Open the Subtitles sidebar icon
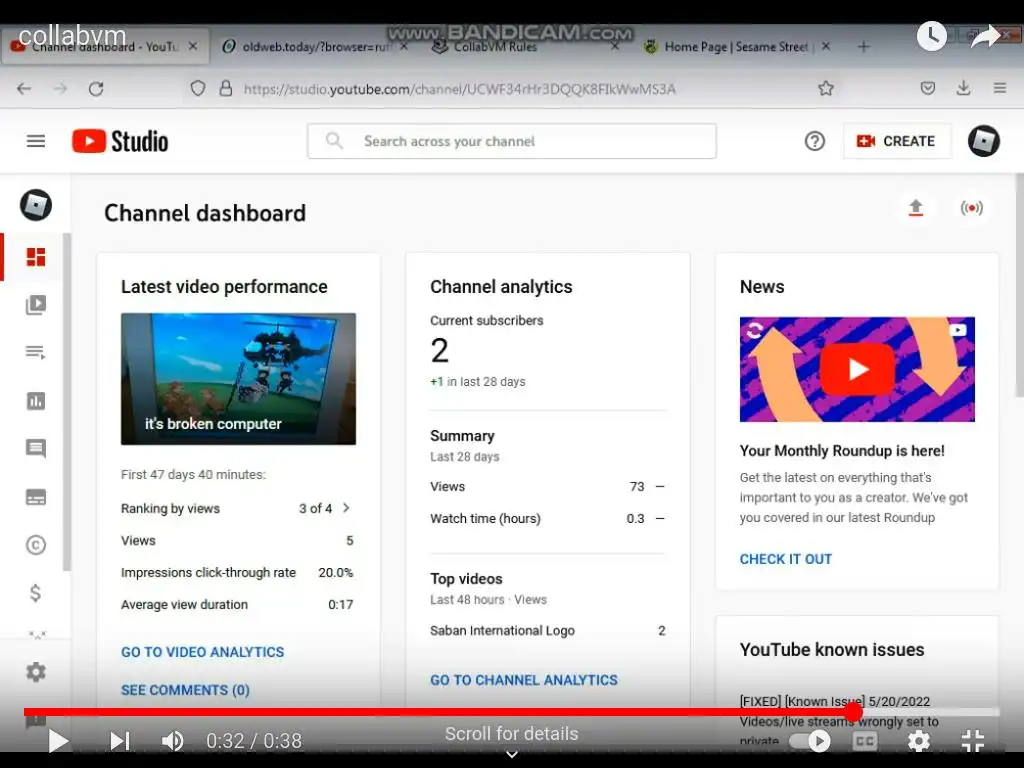This screenshot has height=768, width=1024. 36,497
